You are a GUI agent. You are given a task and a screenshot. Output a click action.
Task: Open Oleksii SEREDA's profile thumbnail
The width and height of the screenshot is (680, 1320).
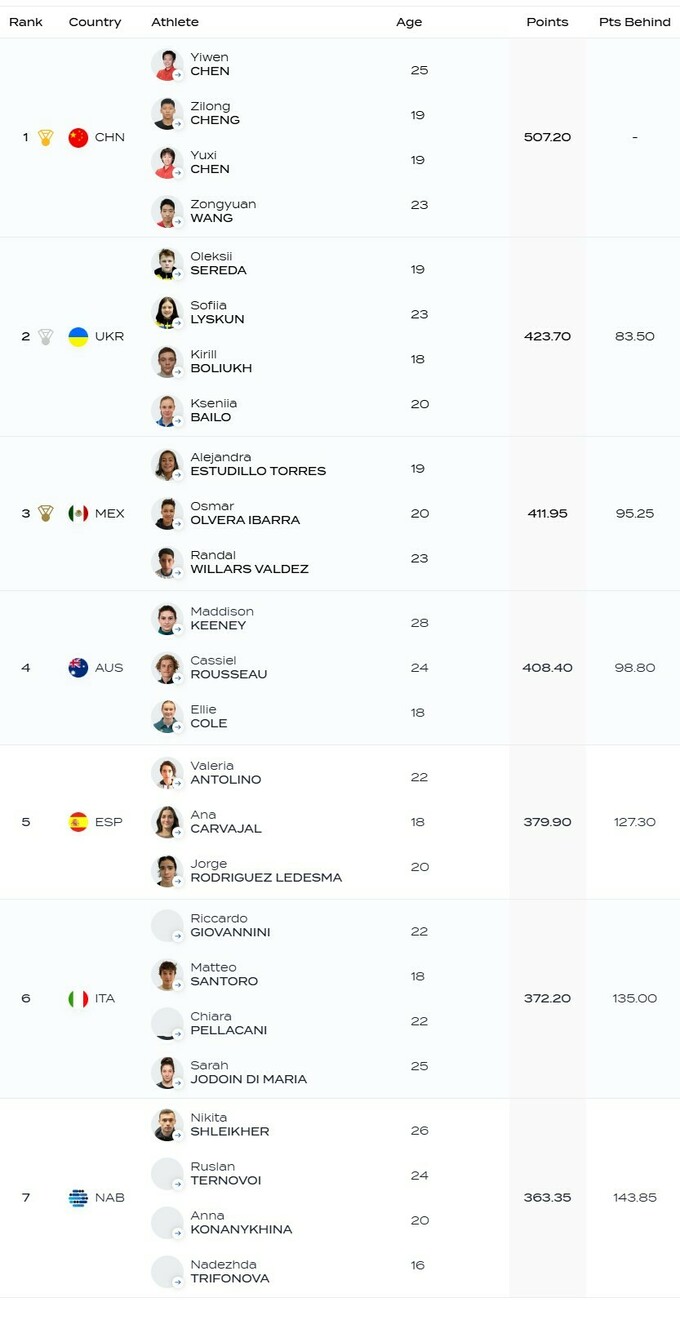(x=166, y=264)
